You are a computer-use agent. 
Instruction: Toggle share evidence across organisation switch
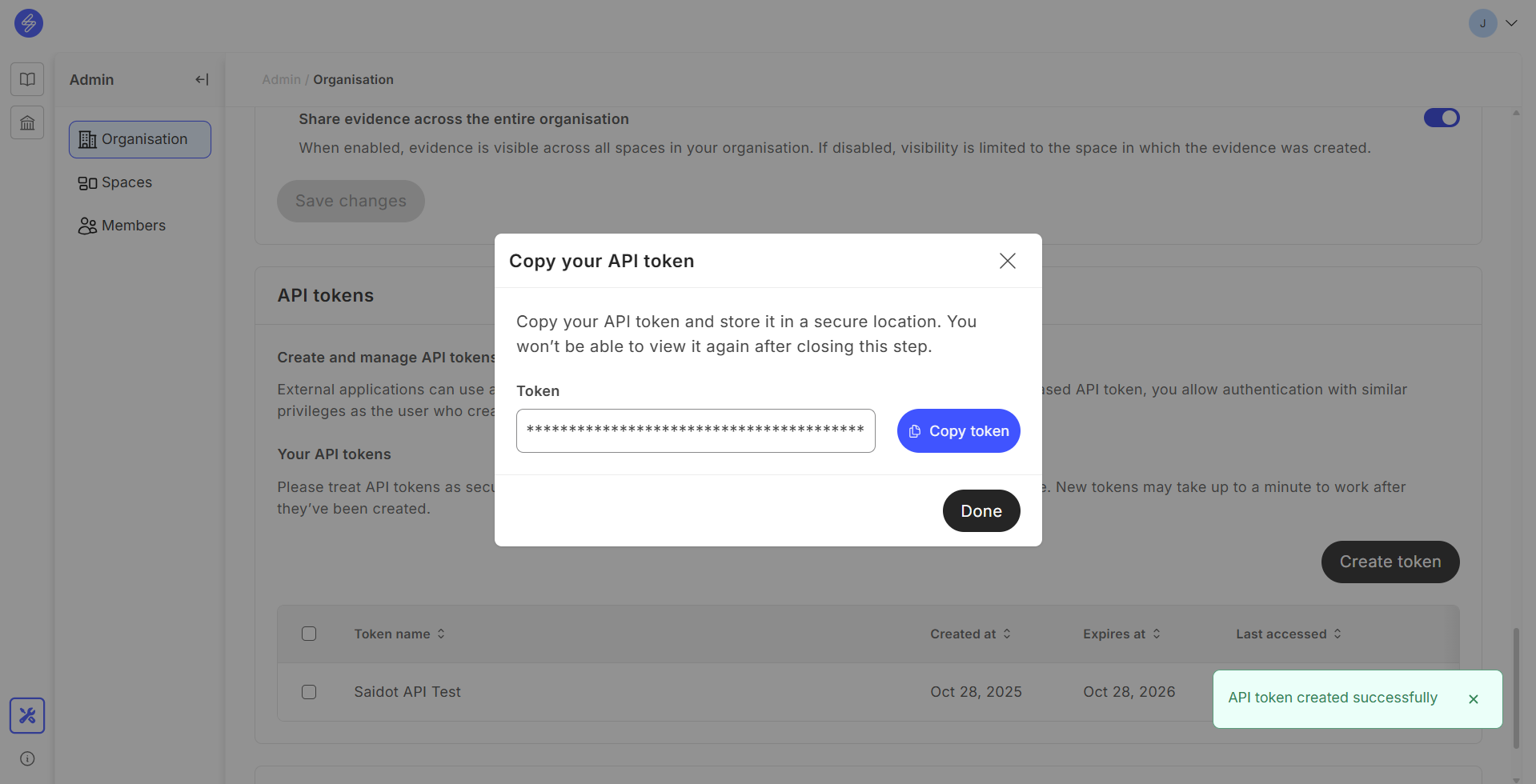point(1441,118)
